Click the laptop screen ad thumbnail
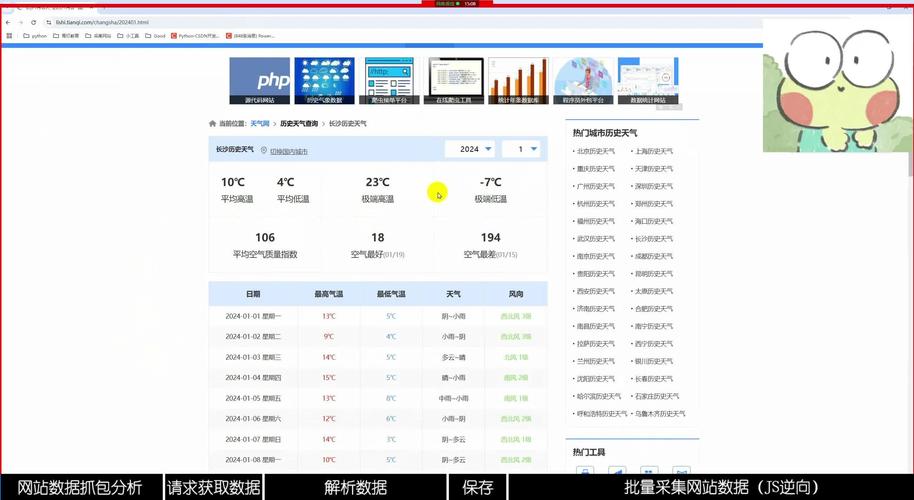This screenshot has width=914, height=500. [454, 80]
